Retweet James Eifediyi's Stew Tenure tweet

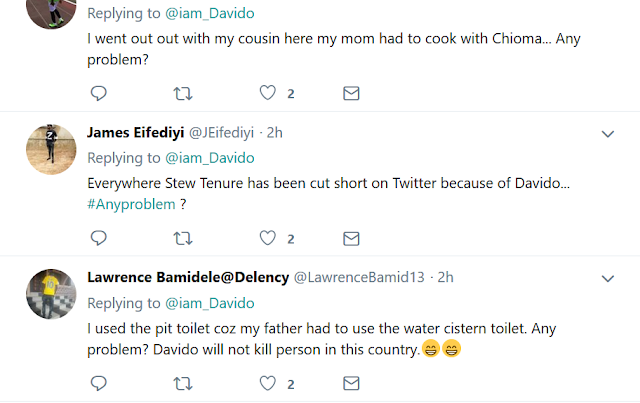click(x=182, y=238)
